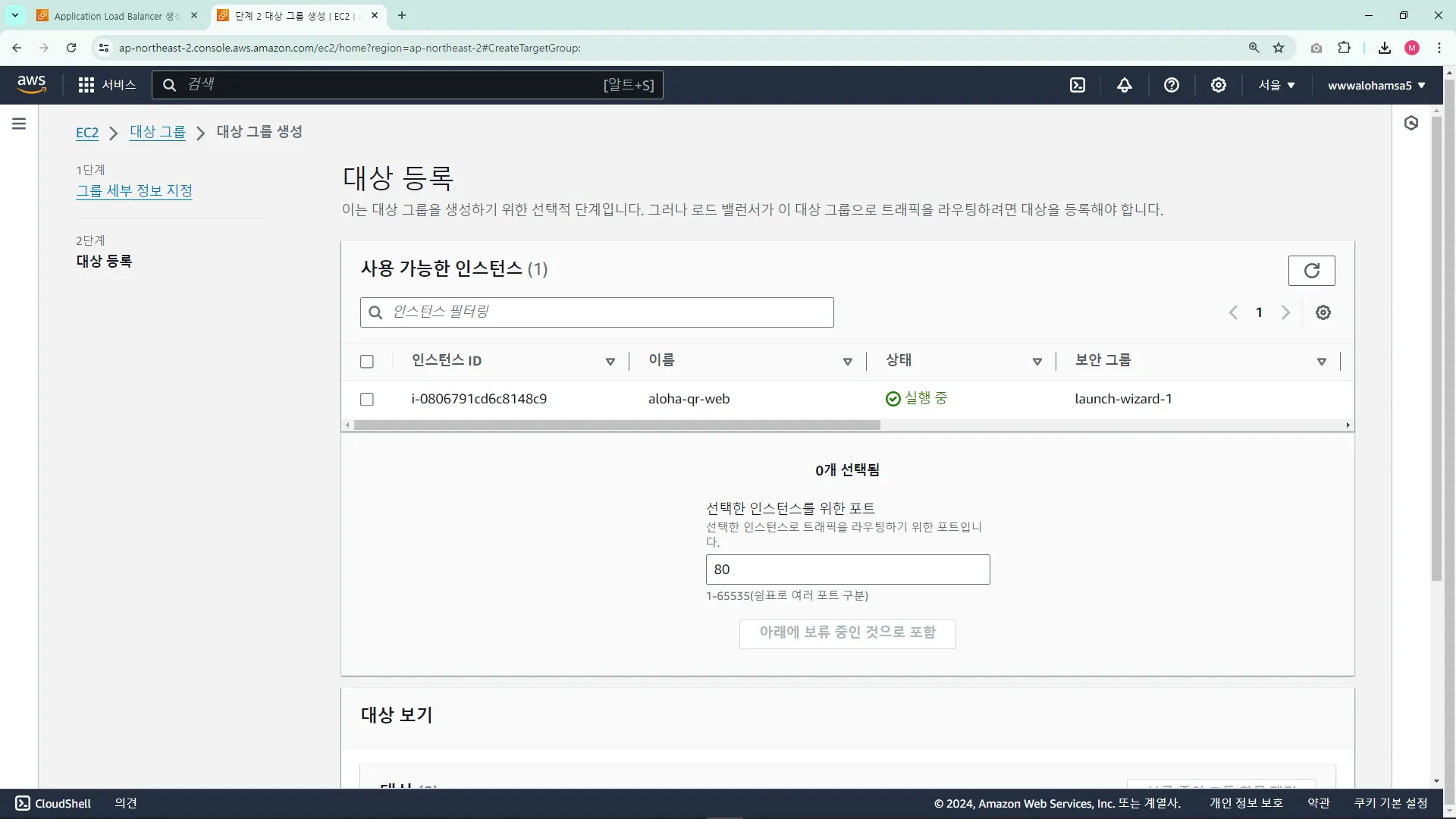Open CloudShell from the top navigation bar
This screenshot has height=819, width=1456.
(1078, 85)
